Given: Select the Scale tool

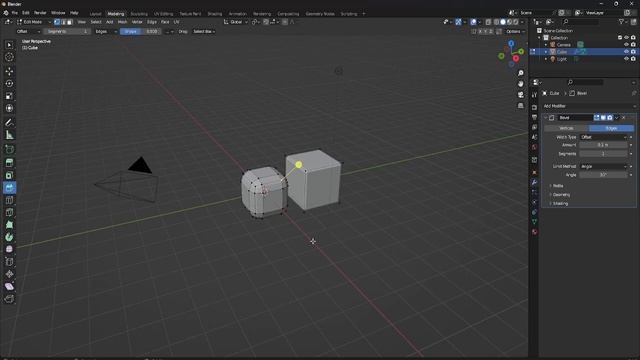Looking at the screenshot, I should click(9, 96).
